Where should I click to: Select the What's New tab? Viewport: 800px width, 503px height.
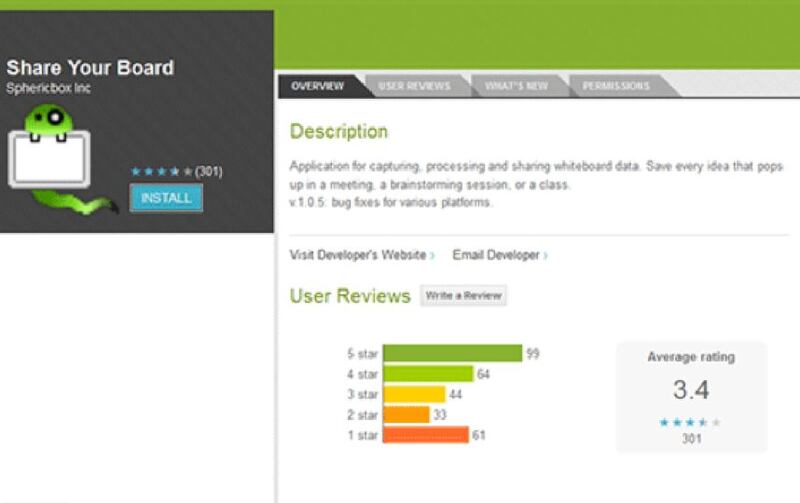tap(516, 86)
